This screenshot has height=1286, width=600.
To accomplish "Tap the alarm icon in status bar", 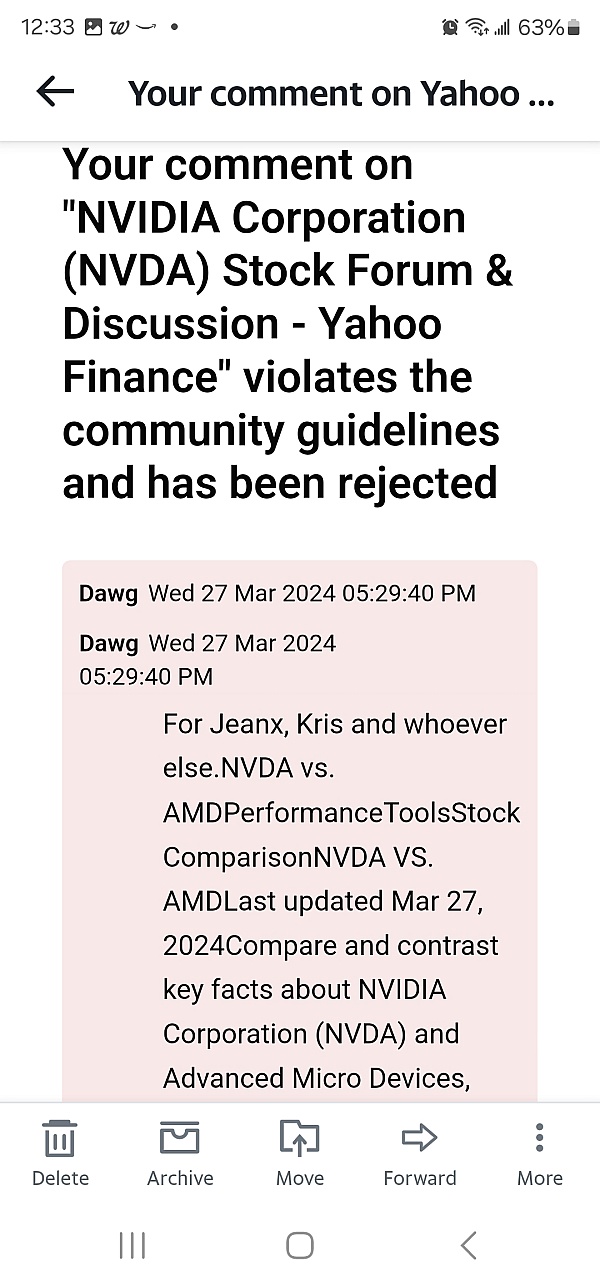I will (x=450, y=28).
